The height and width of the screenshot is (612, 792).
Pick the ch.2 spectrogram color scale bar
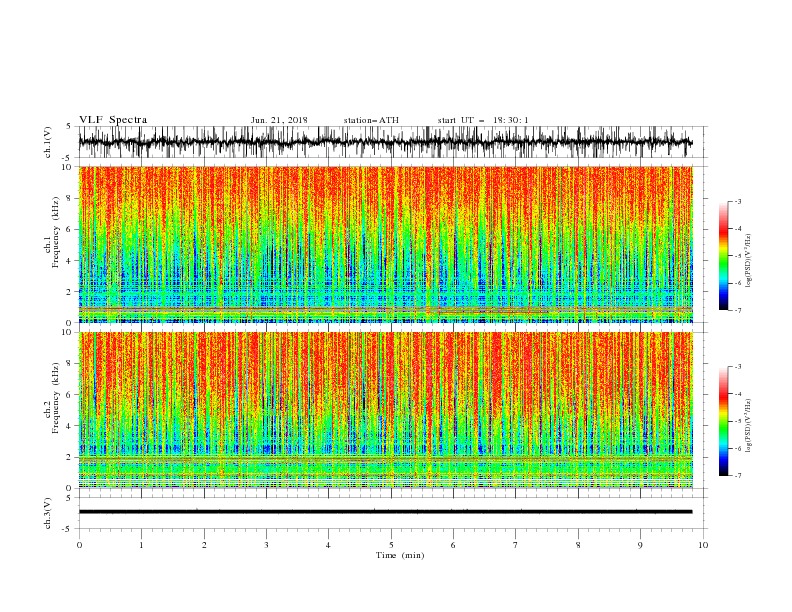click(x=723, y=421)
